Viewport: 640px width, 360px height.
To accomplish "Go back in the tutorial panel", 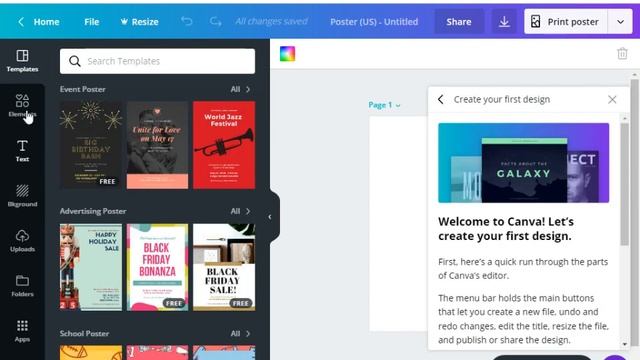I will [441, 99].
